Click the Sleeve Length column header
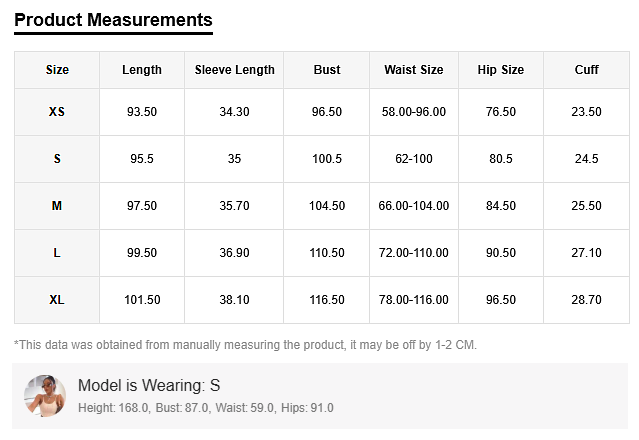Viewport: 639px width, 440px height. tap(234, 70)
